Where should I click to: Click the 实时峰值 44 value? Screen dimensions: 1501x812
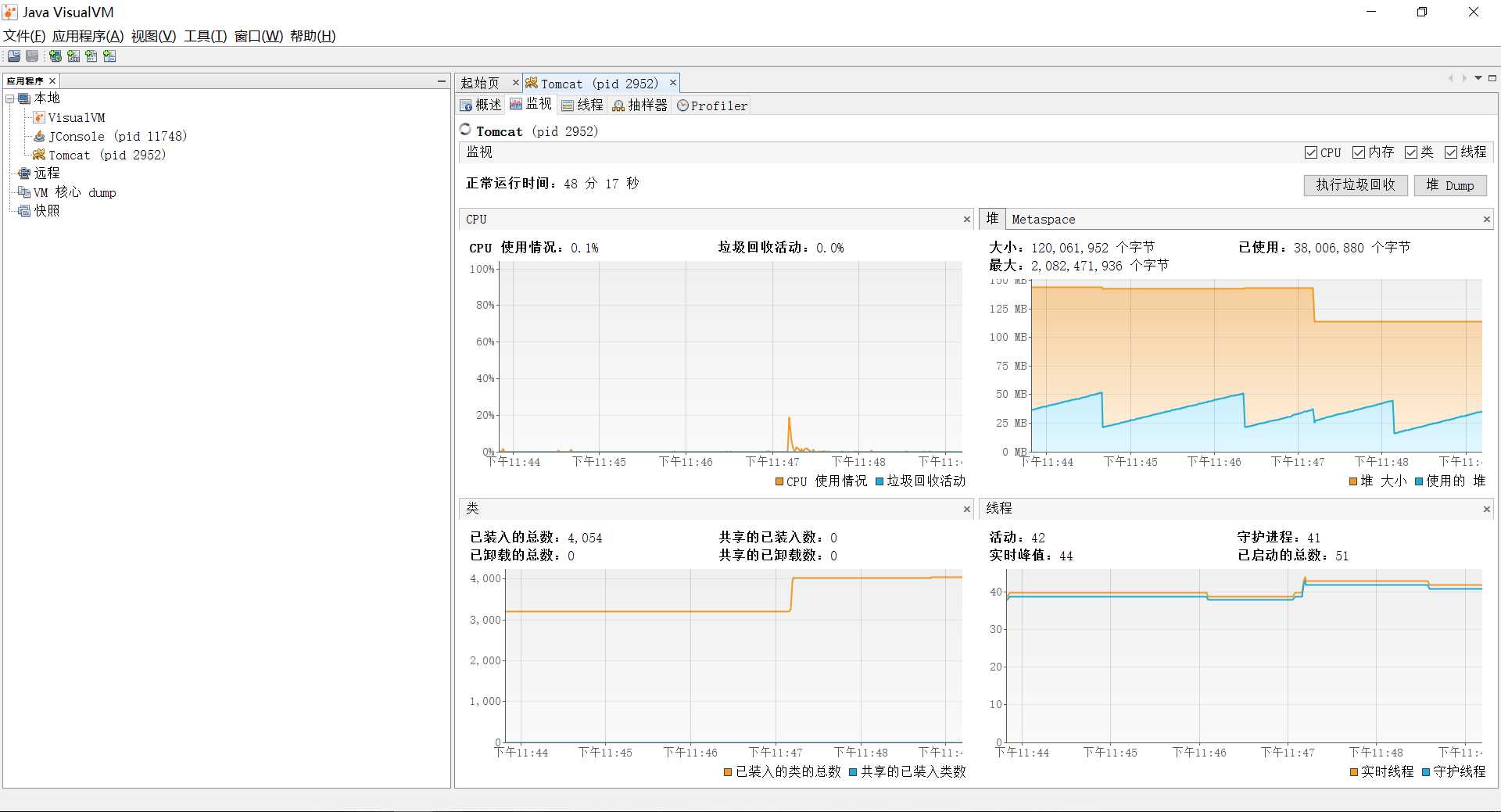(x=1066, y=556)
